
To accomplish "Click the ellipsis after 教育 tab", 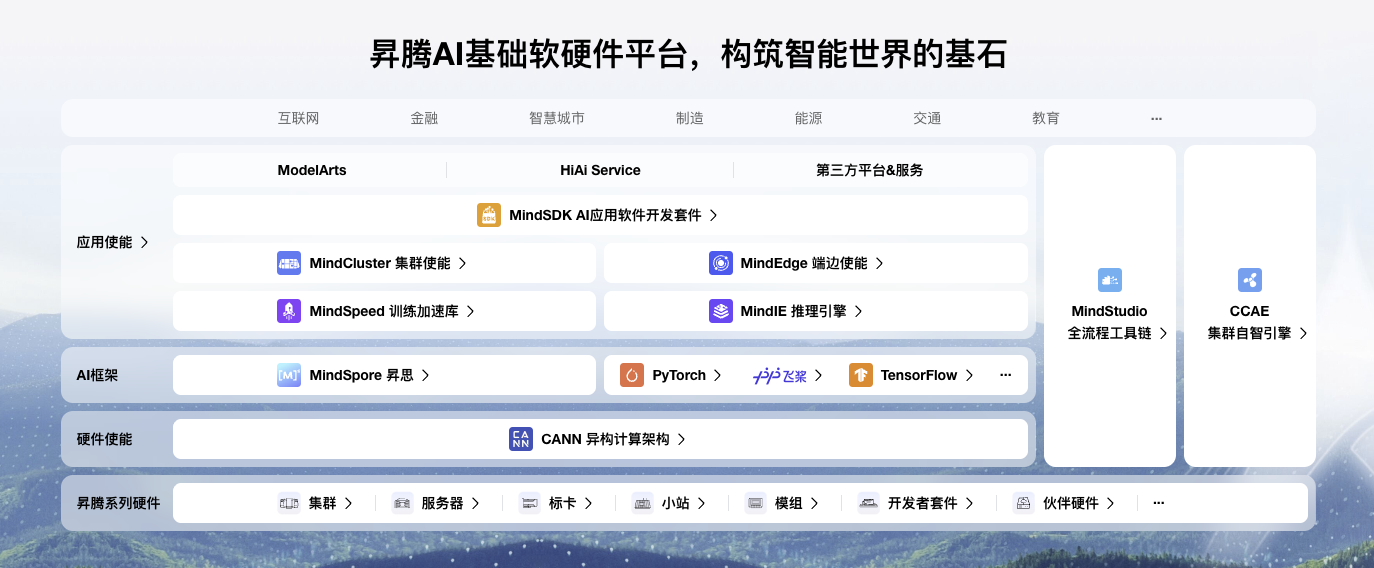I will click(1156, 118).
